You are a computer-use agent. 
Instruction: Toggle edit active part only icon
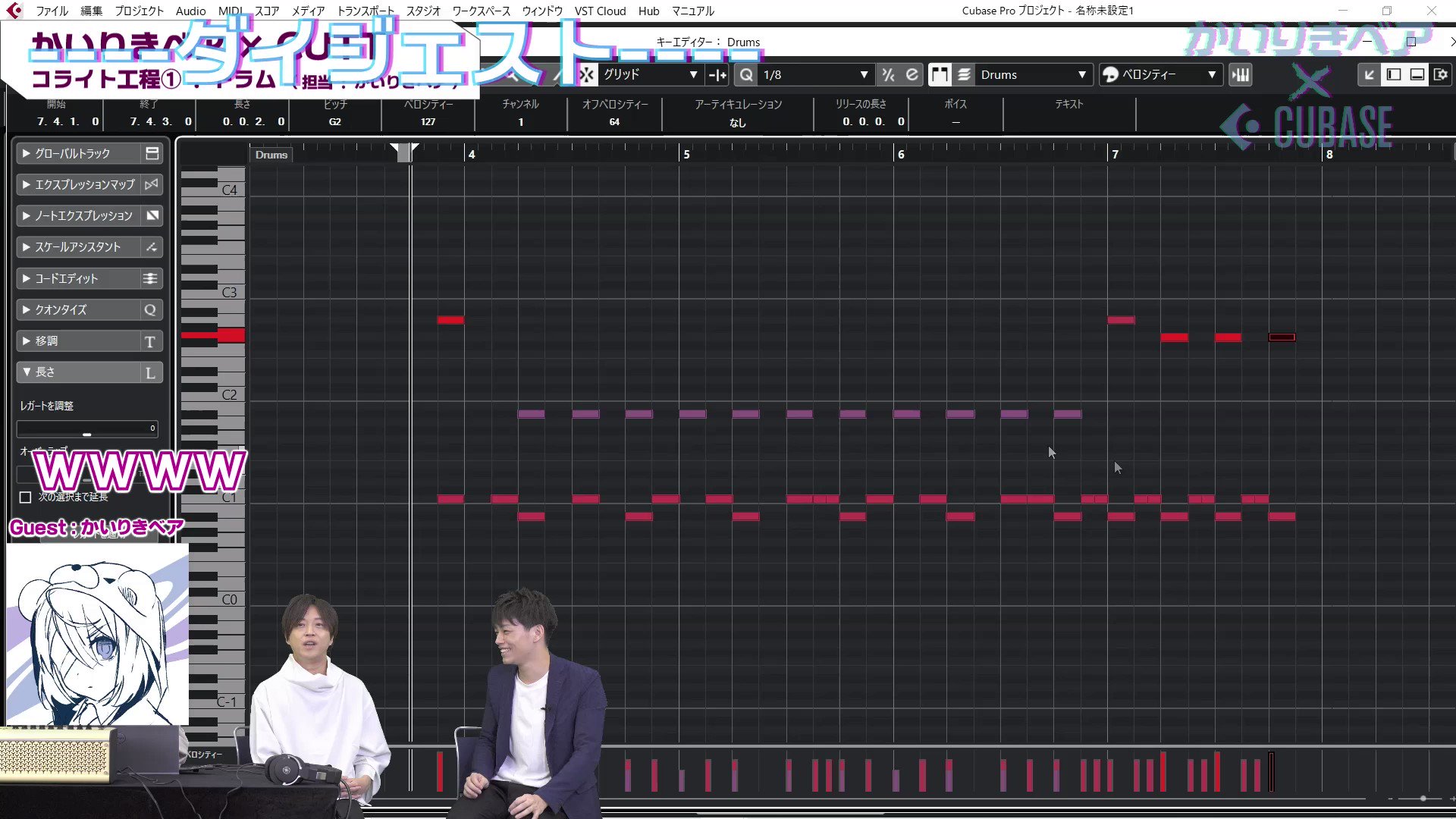click(964, 74)
